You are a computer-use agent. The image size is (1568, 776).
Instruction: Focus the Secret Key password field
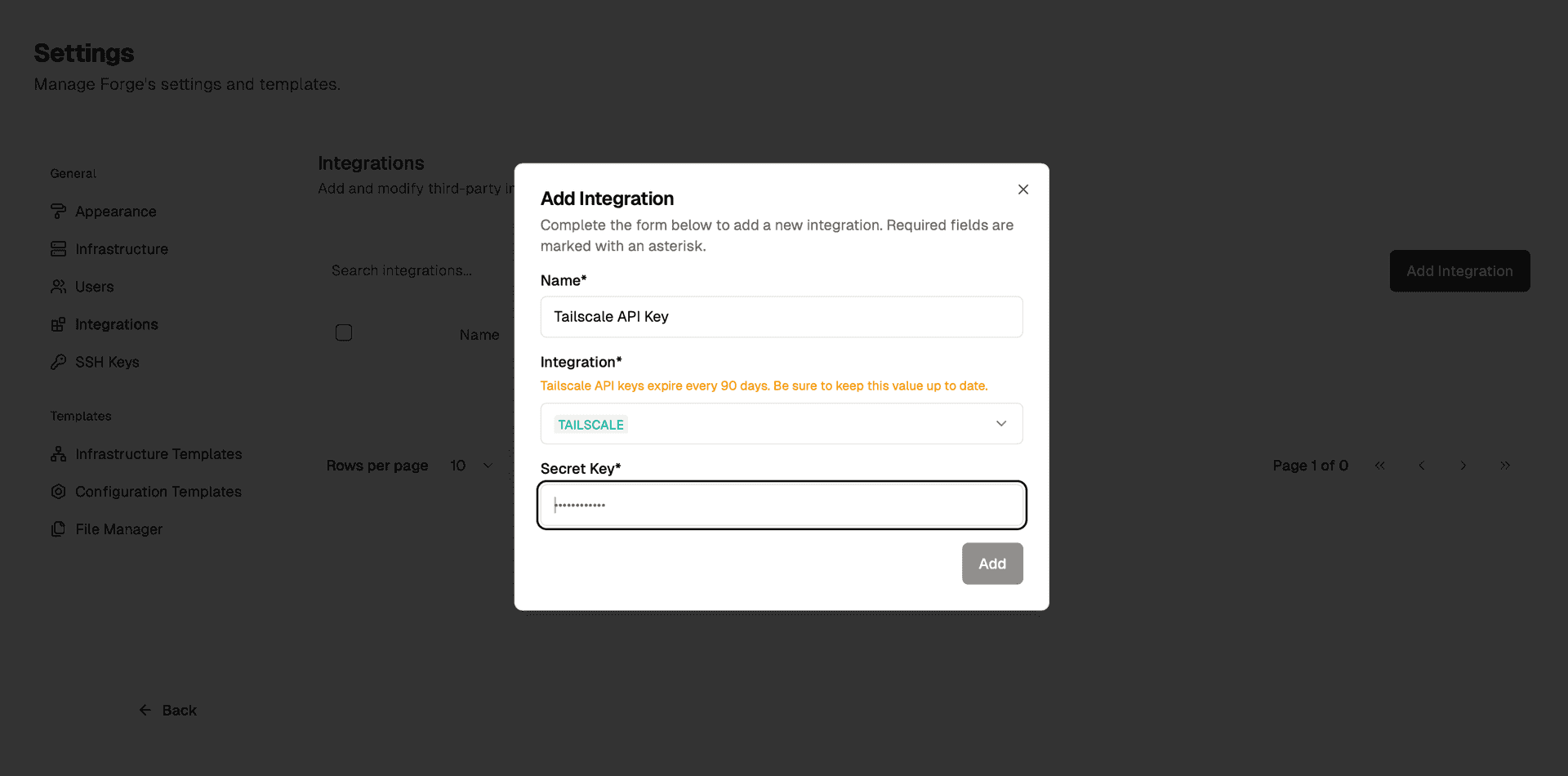tap(782, 506)
